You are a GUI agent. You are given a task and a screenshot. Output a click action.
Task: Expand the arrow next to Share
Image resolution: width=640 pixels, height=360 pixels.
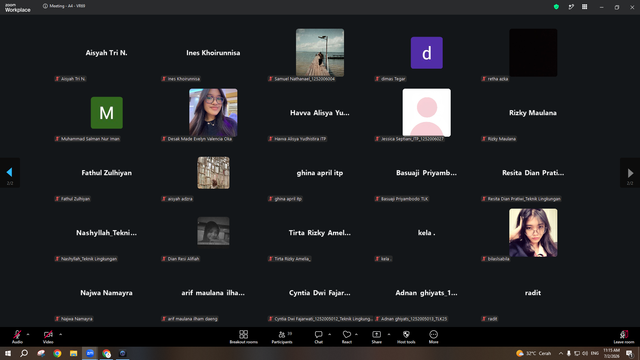click(389, 334)
